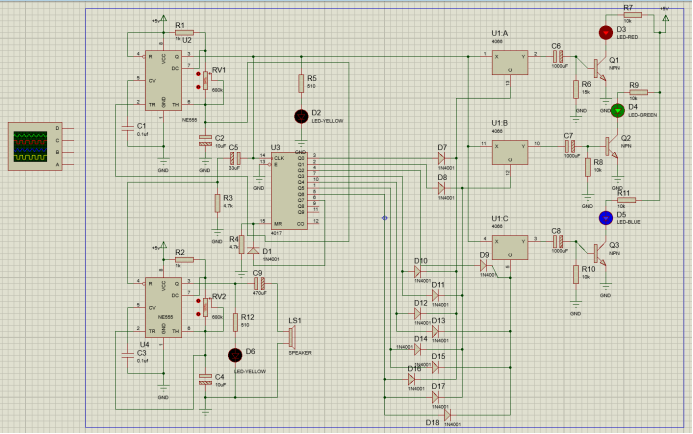This screenshot has height=434, width=693.
Task: Select the U4 NE555 timer chip
Action: [163, 305]
